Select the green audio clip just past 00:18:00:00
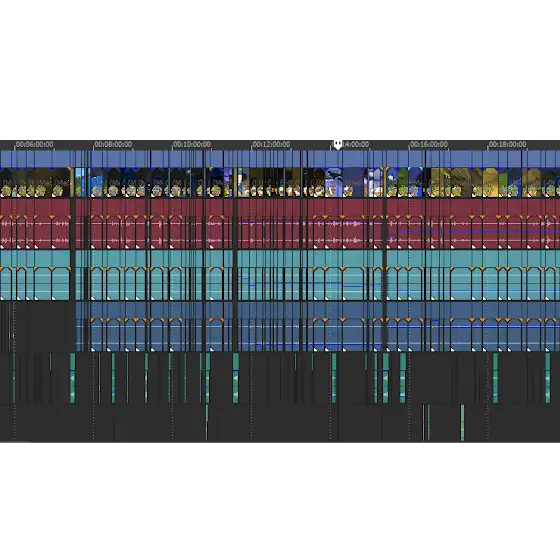Image resolution: width=560 pixels, height=560 pixels. 495,378
